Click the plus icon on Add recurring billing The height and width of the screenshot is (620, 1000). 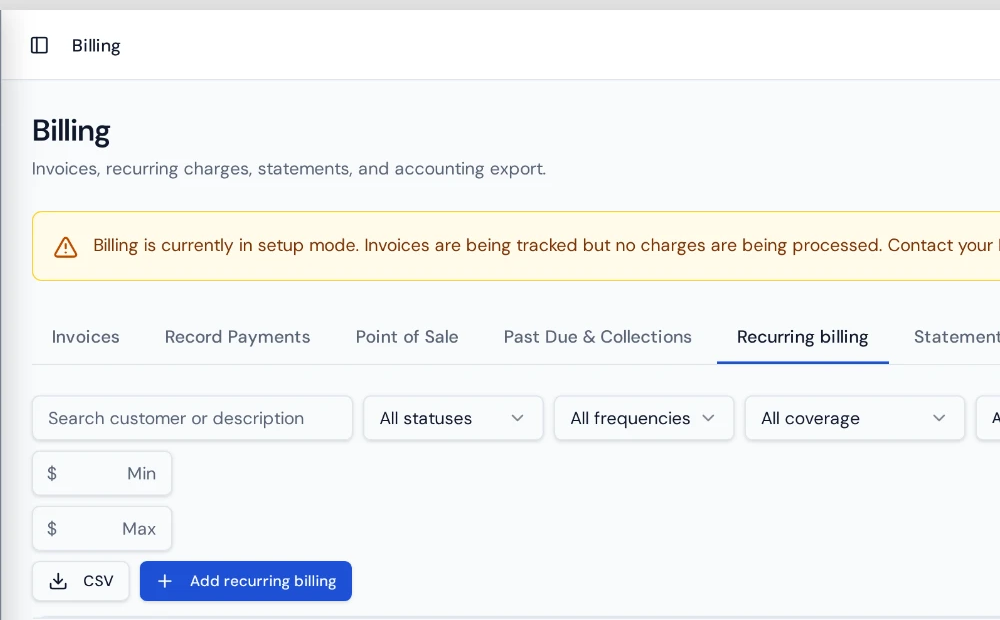[165, 581]
